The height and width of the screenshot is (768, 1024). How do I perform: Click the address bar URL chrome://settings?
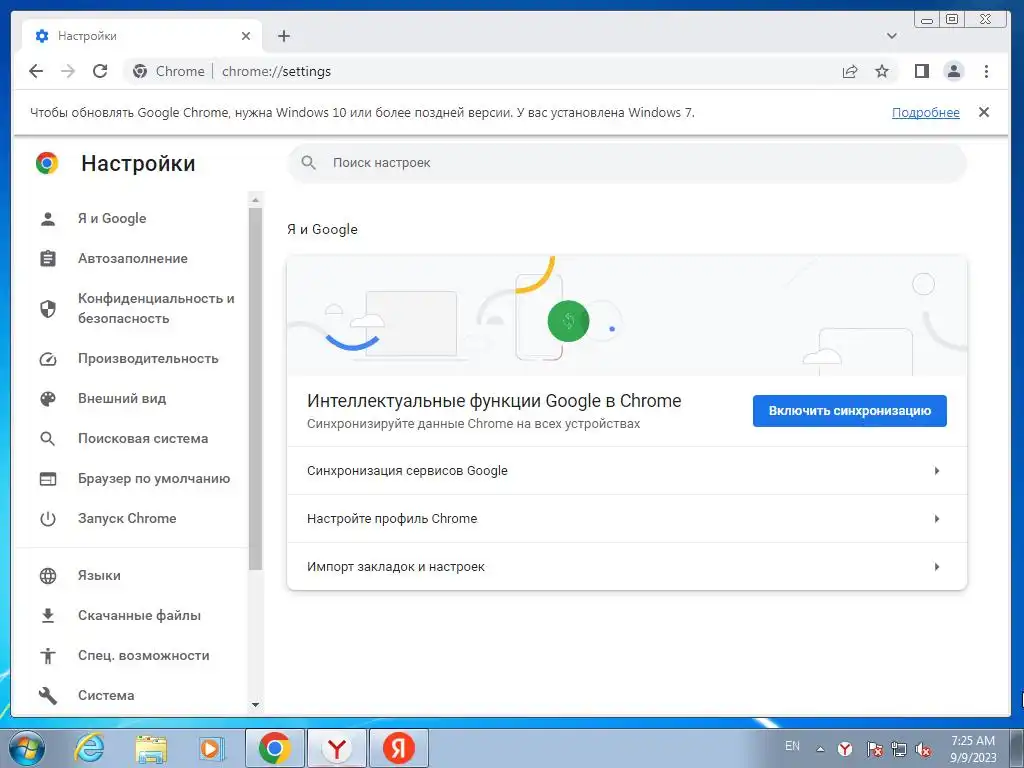[x=276, y=71]
